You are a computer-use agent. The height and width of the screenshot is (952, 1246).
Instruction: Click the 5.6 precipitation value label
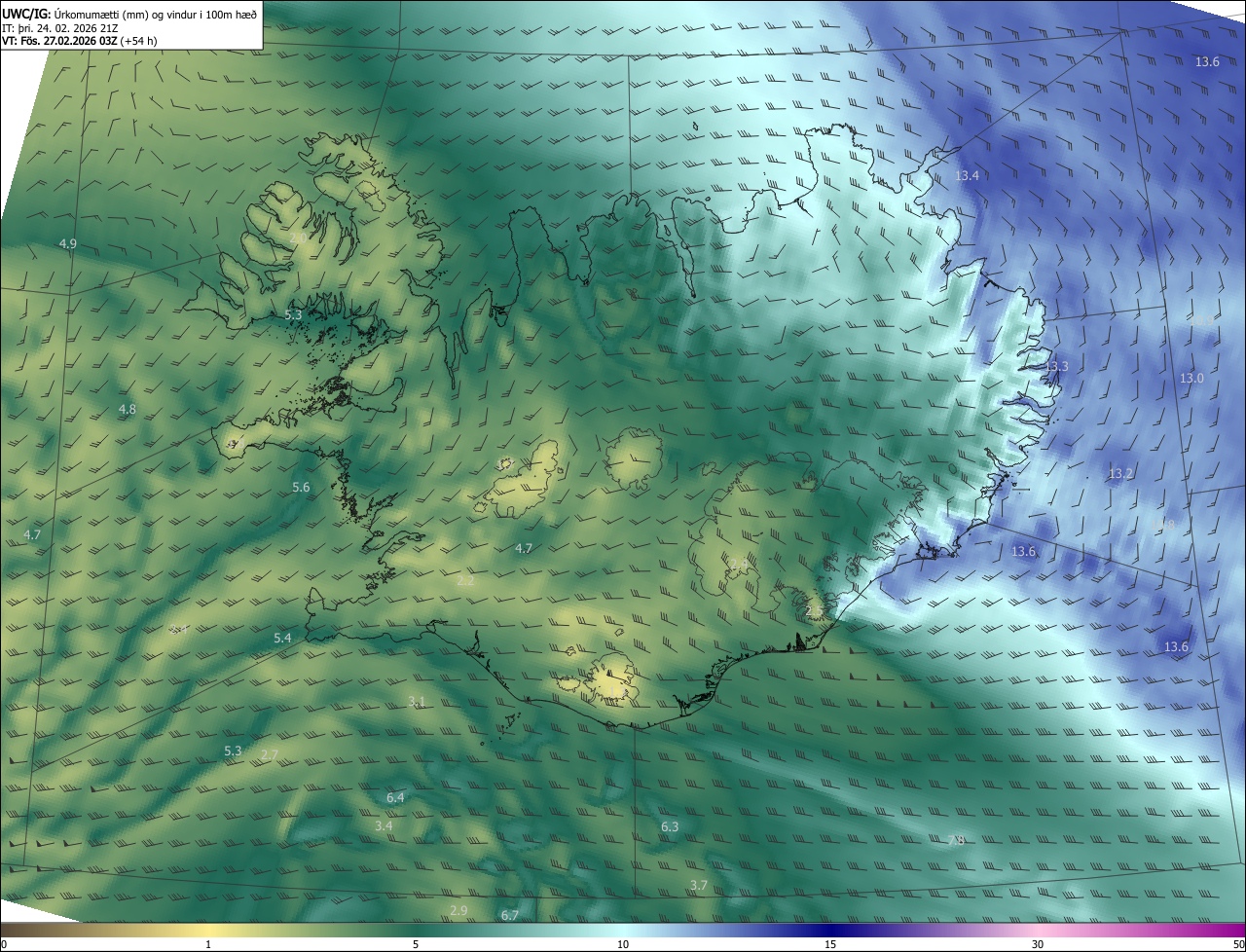tap(301, 488)
